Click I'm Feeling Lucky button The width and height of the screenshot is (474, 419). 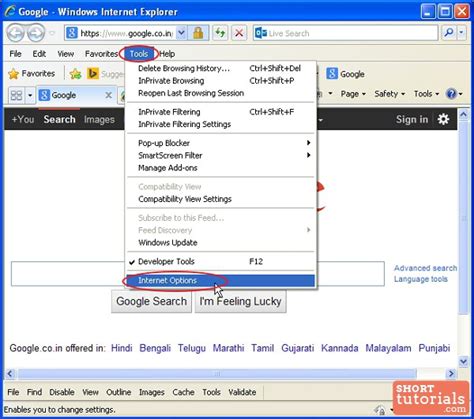(240, 301)
